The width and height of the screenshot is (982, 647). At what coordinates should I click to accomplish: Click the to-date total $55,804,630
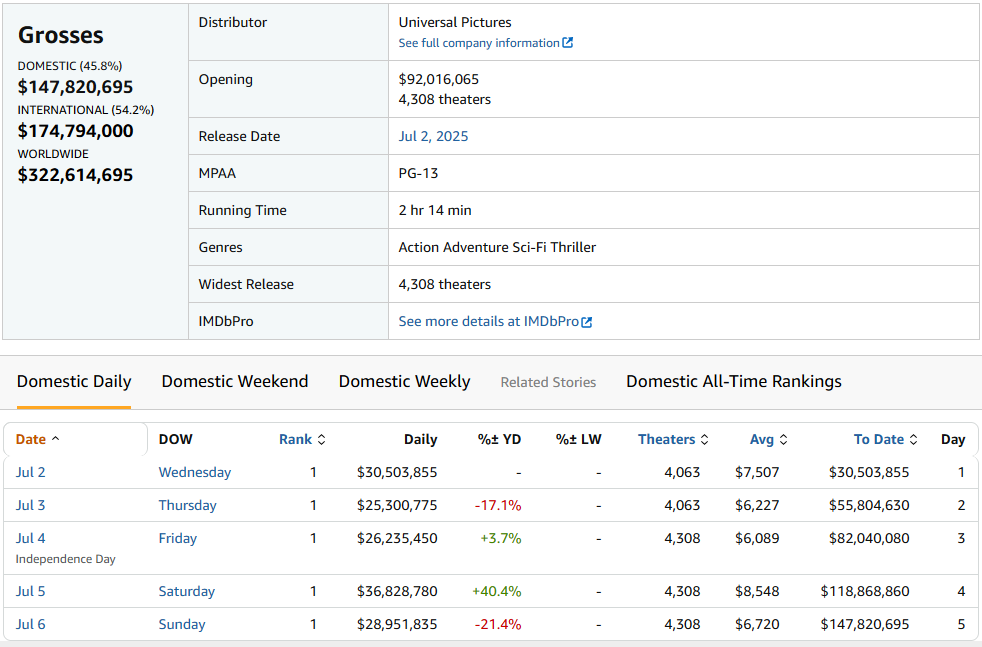[x=869, y=505]
